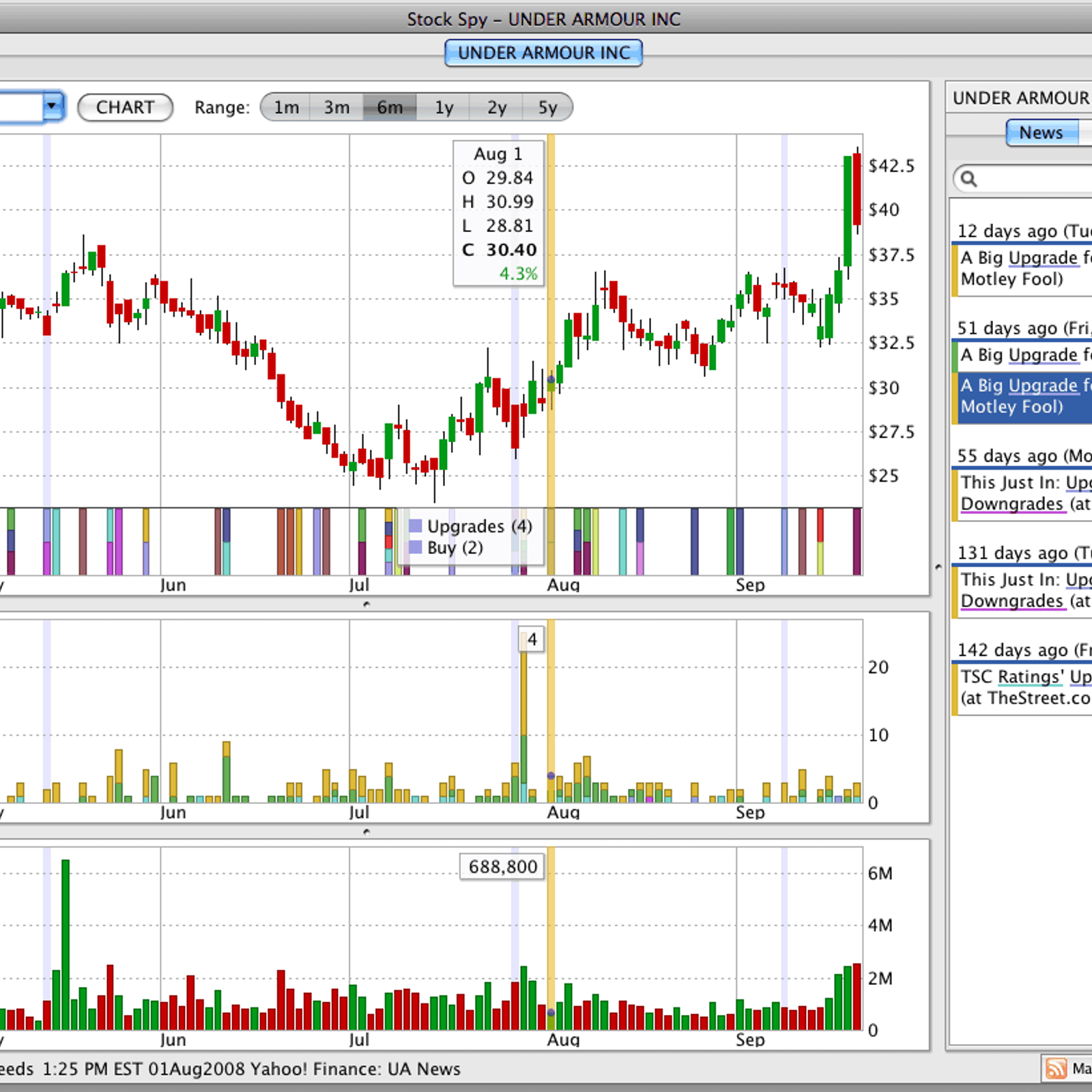
Task: Click the status bar text Yahoo! Finance: UA News
Action: click(x=355, y=1069)
